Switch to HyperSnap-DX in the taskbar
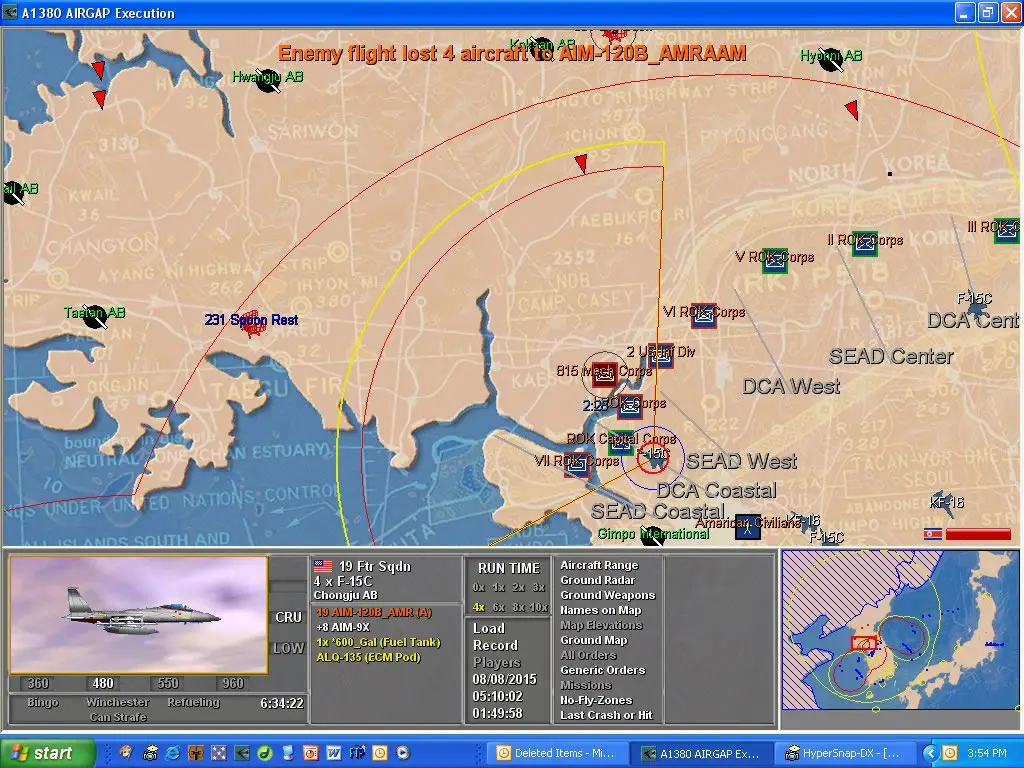Viewport: 1024px width, 768px height. 845,753
